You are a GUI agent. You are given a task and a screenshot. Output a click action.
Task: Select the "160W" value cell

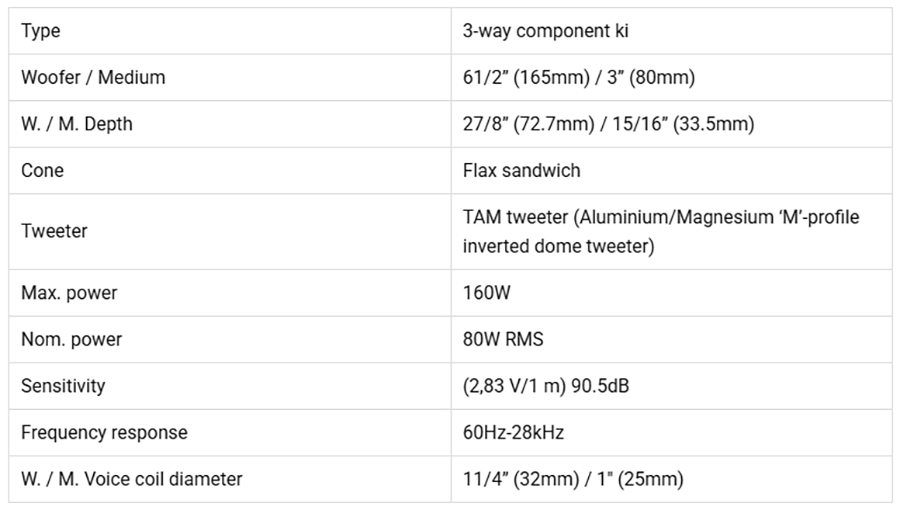coord(486,293)
